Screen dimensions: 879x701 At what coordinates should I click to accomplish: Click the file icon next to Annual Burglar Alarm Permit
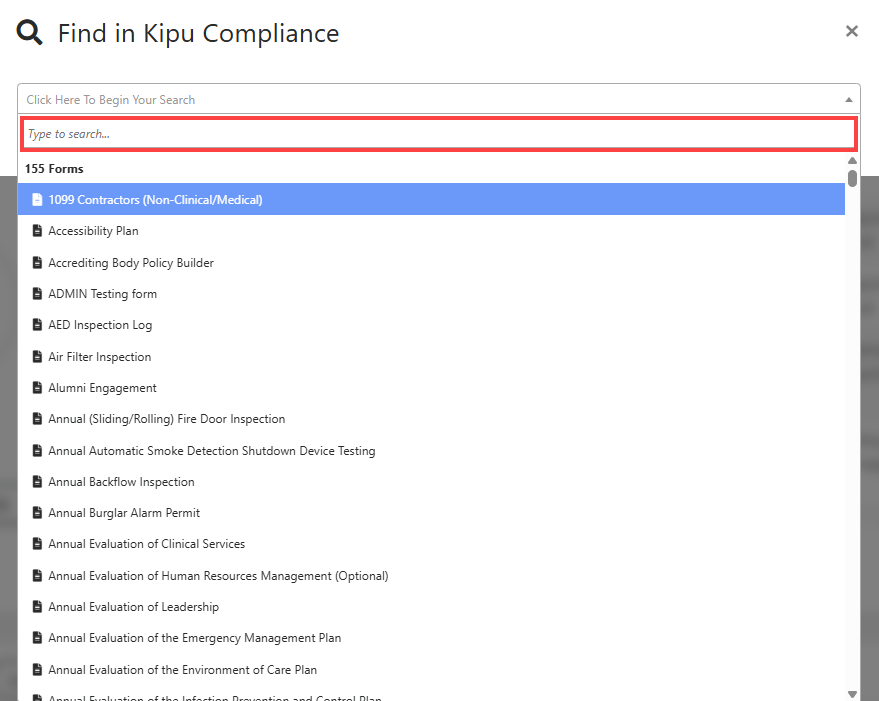pyautogui.click(x=37, y=512)
